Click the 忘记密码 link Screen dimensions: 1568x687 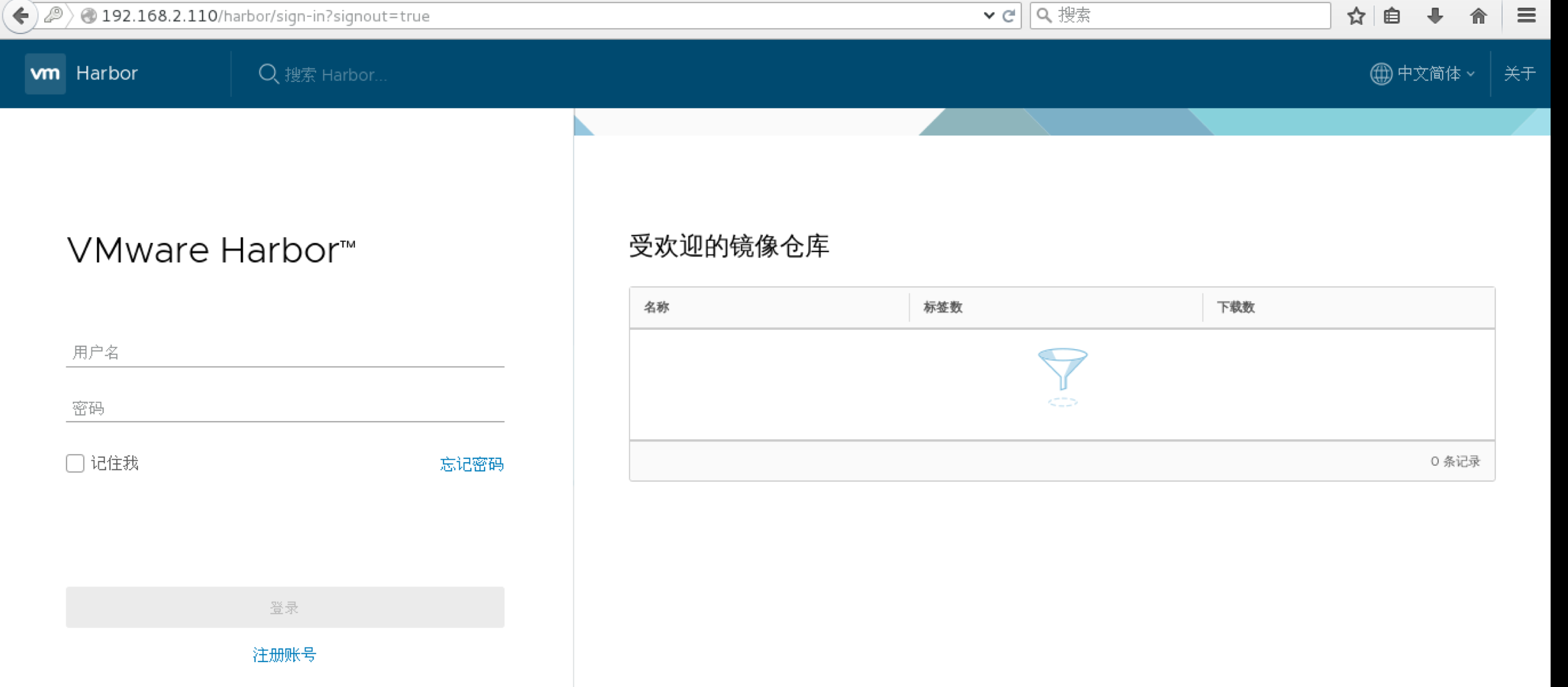[x=472, y=464]
